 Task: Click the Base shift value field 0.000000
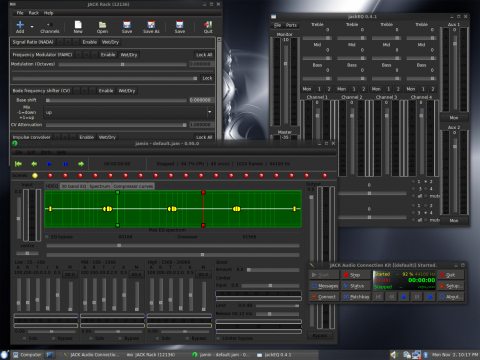coord(200,100)
